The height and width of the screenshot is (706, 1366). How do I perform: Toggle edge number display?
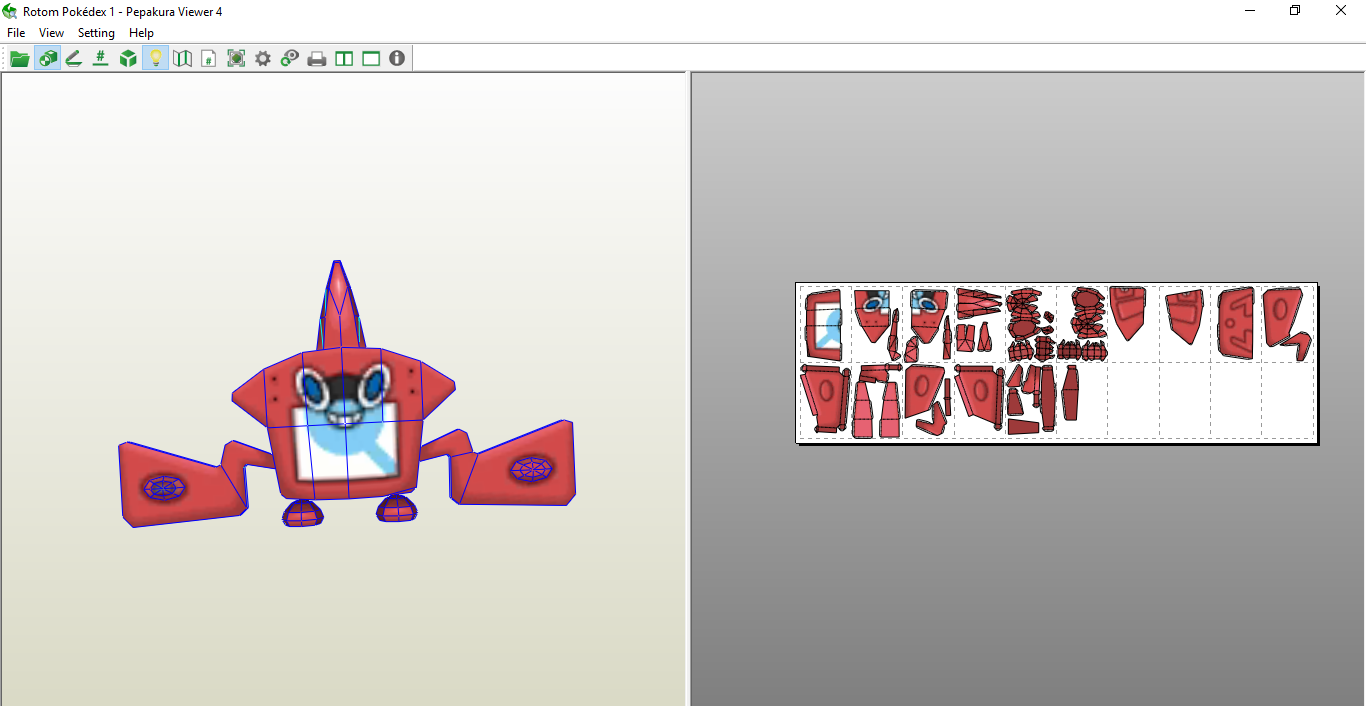click(100, 58)
